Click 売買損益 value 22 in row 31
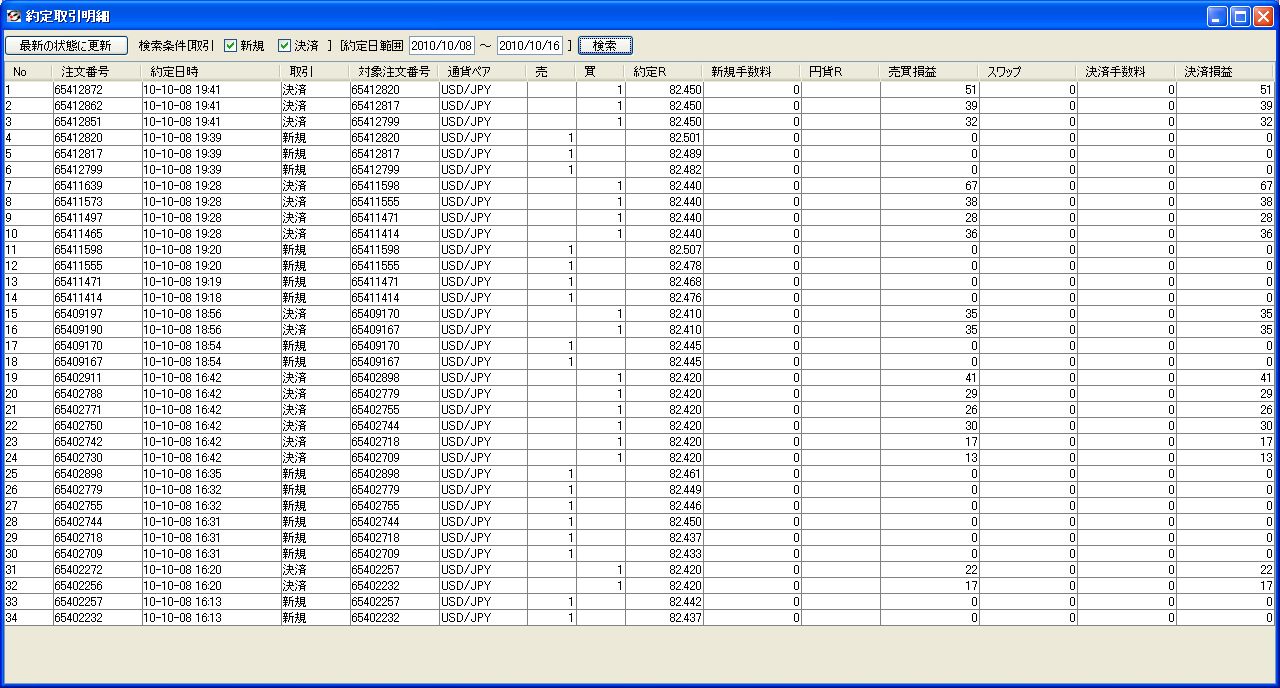Image resolution: width=1280 pixels, height=688 pixels. coord(930,570)
